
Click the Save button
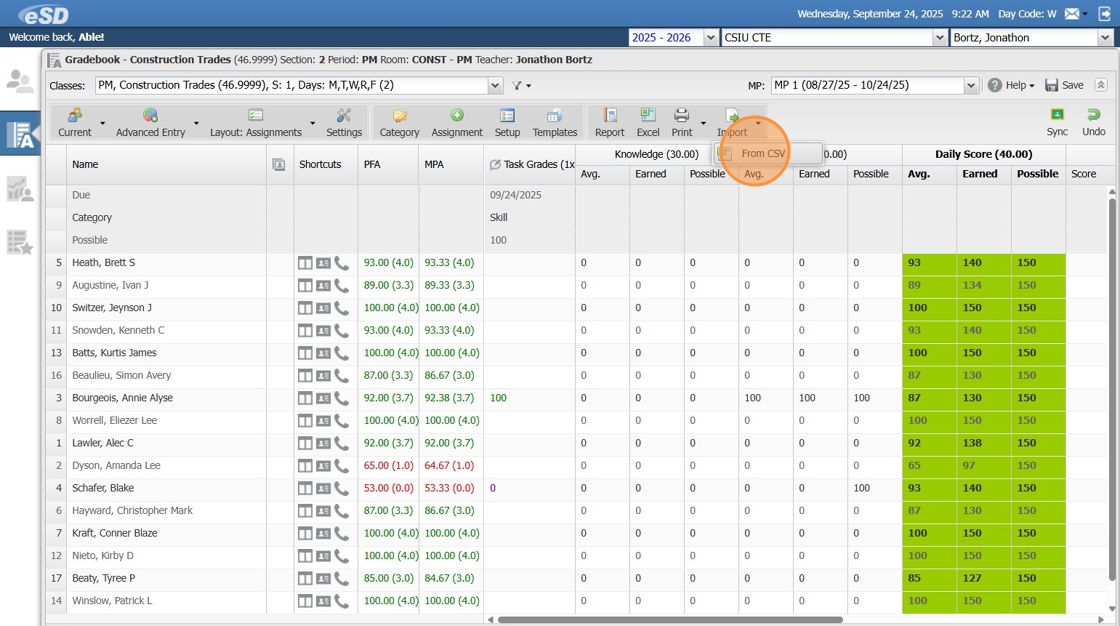click(x=1064, y=86)
